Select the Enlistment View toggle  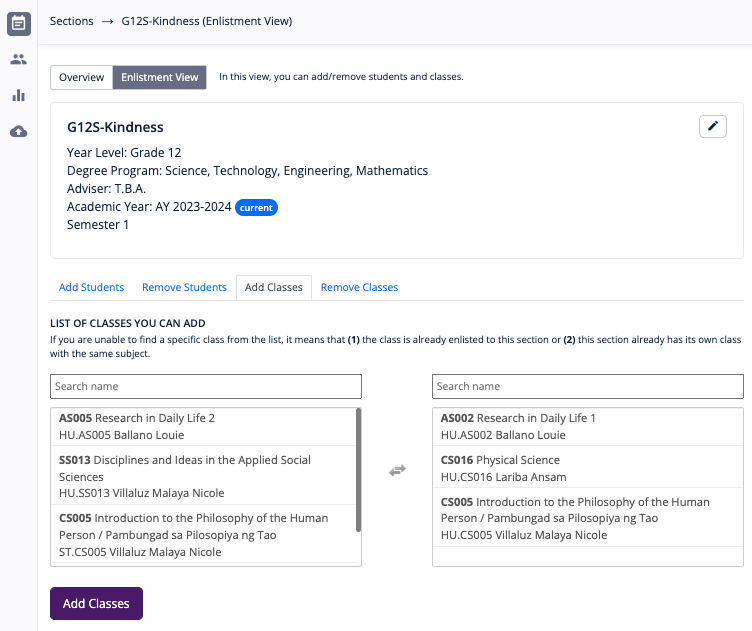159,78
